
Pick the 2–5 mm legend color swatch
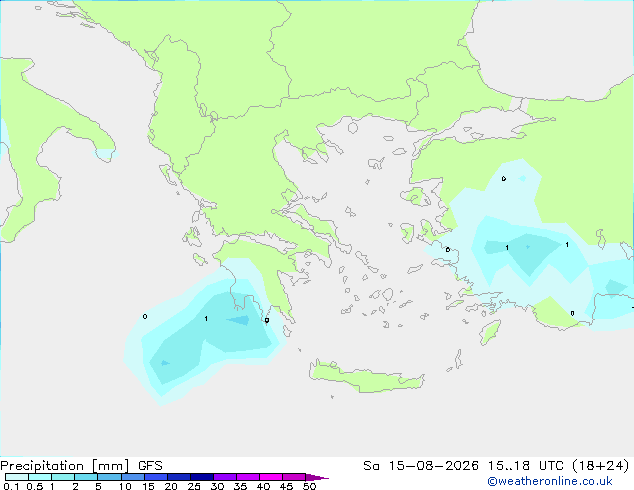pos(86,477)
